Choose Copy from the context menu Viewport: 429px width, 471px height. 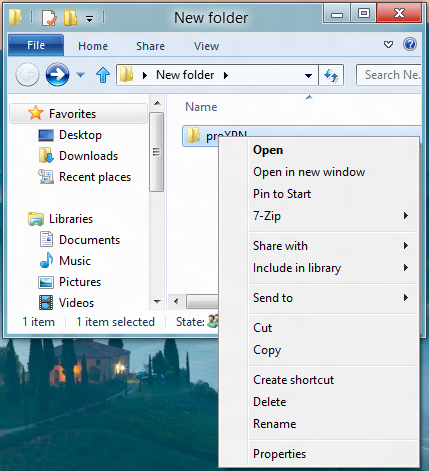[x=267, y=350]
